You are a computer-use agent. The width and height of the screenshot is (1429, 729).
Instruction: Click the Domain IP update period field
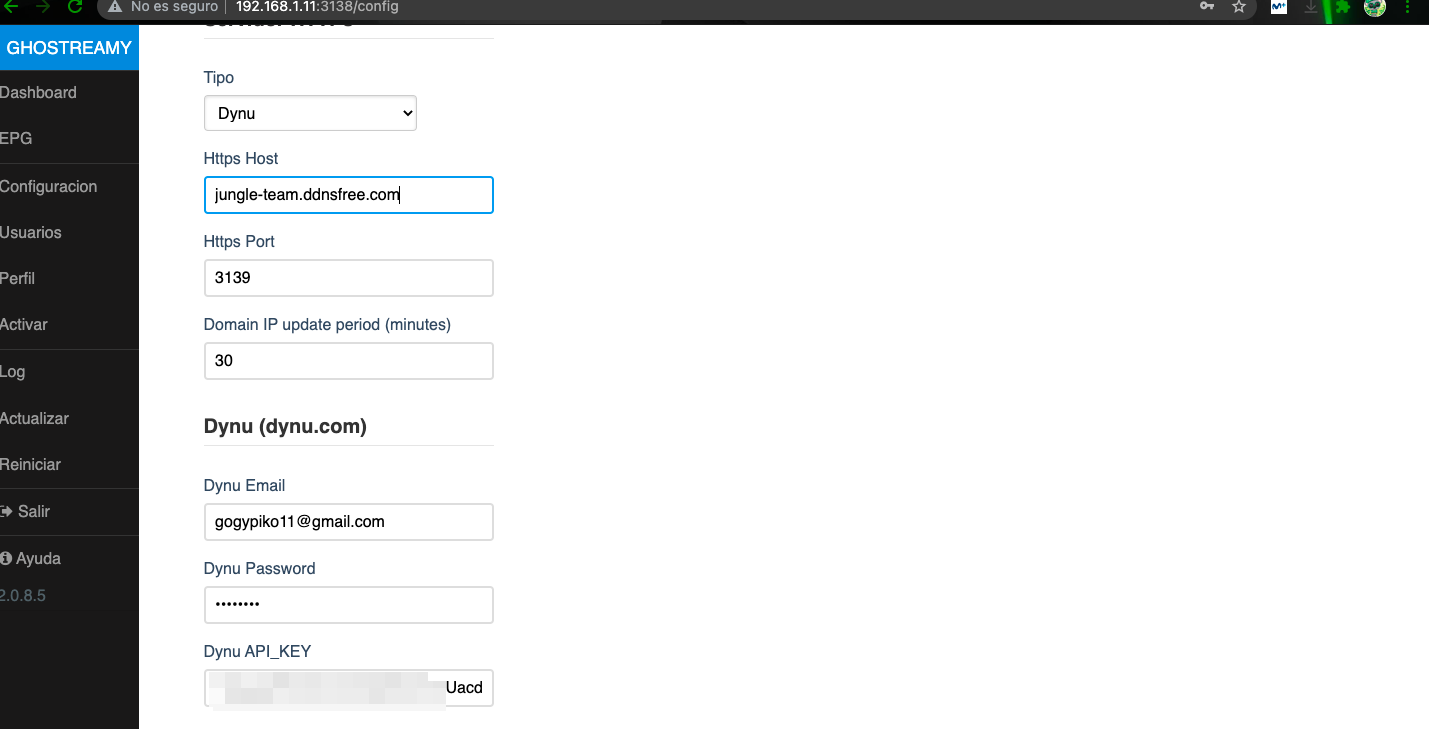pos(348,361)
